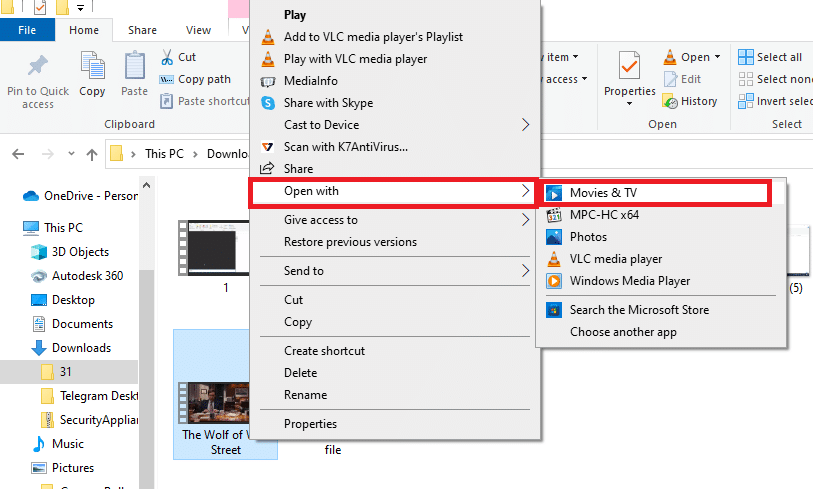Switch to the Home ribbon tab
The height and width of the screenshot is (489, 813).
pyautogui.click(x=84, y=30)
